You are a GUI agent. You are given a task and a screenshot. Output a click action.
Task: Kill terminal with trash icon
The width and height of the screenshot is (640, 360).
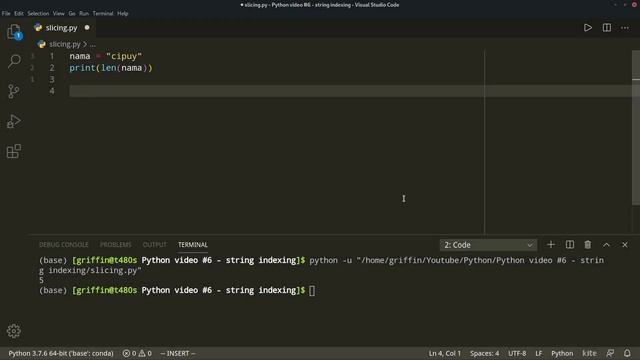click(588, 244)
